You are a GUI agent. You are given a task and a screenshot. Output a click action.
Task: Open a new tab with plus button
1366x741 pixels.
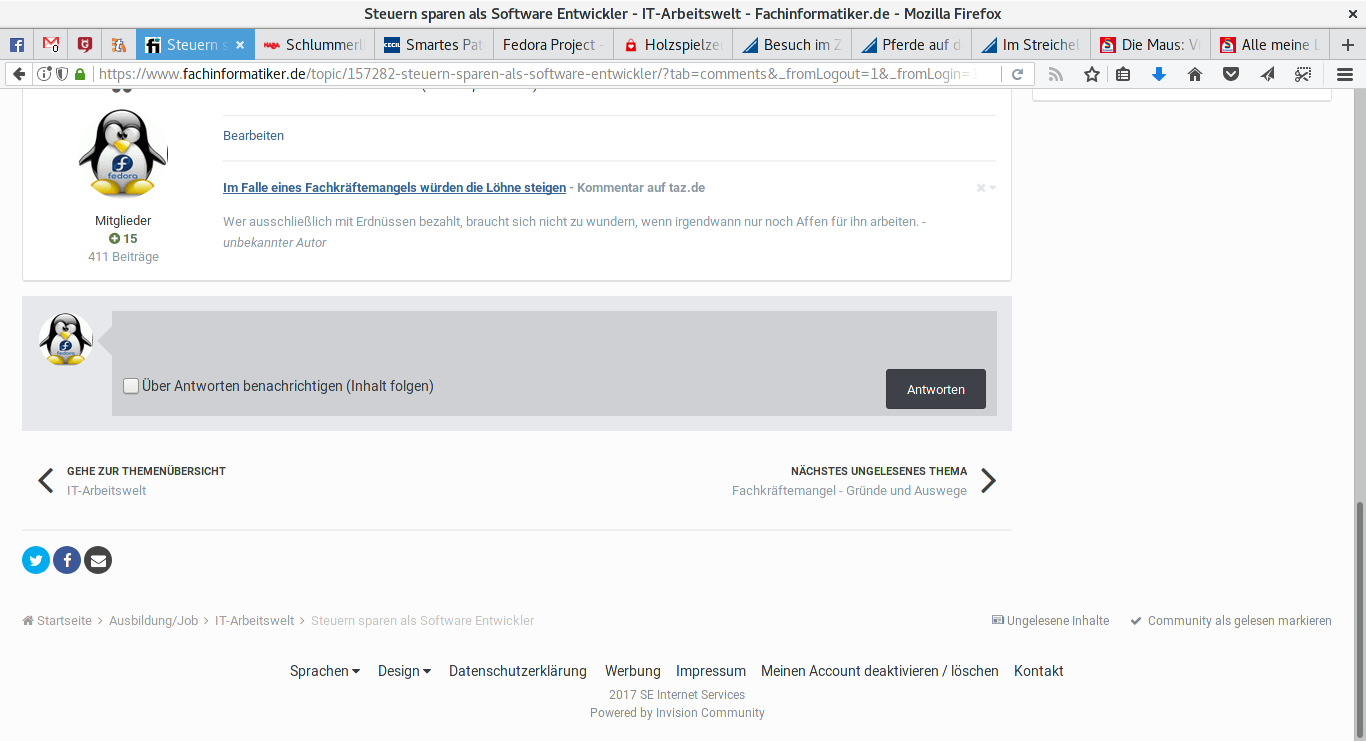(1347, 45)
